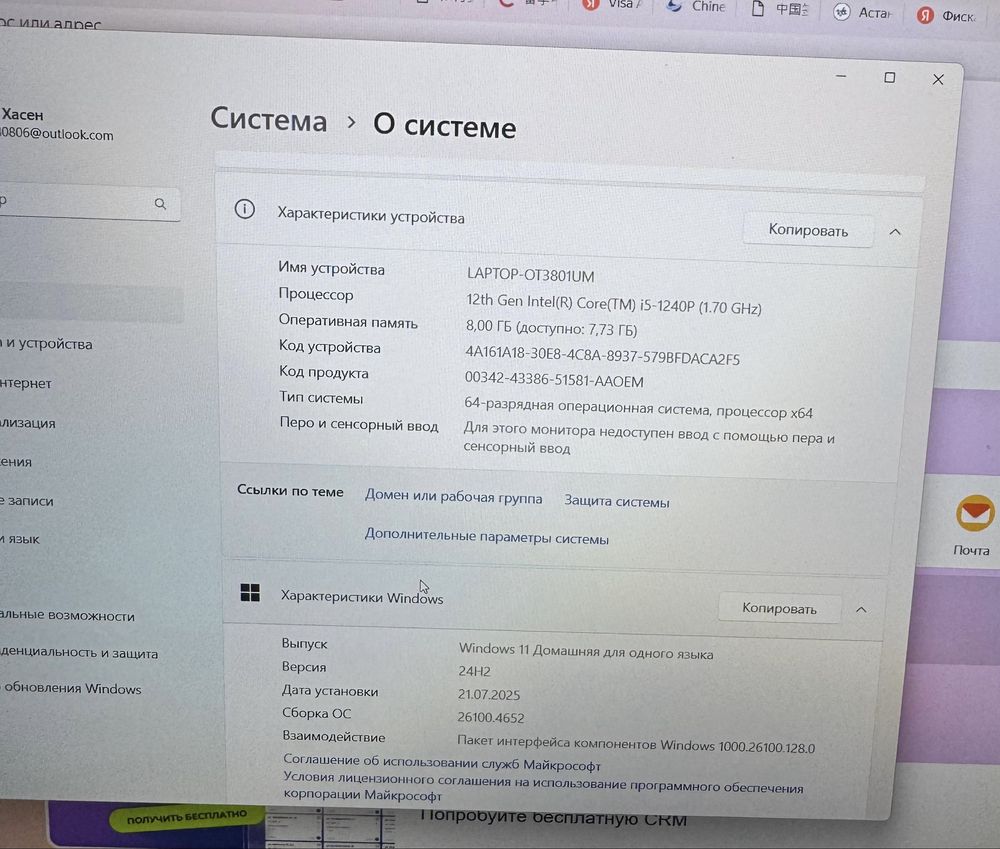The image size is (1000, 849).
Task: Select the Характеристики Windows heading
Action: 362,597
